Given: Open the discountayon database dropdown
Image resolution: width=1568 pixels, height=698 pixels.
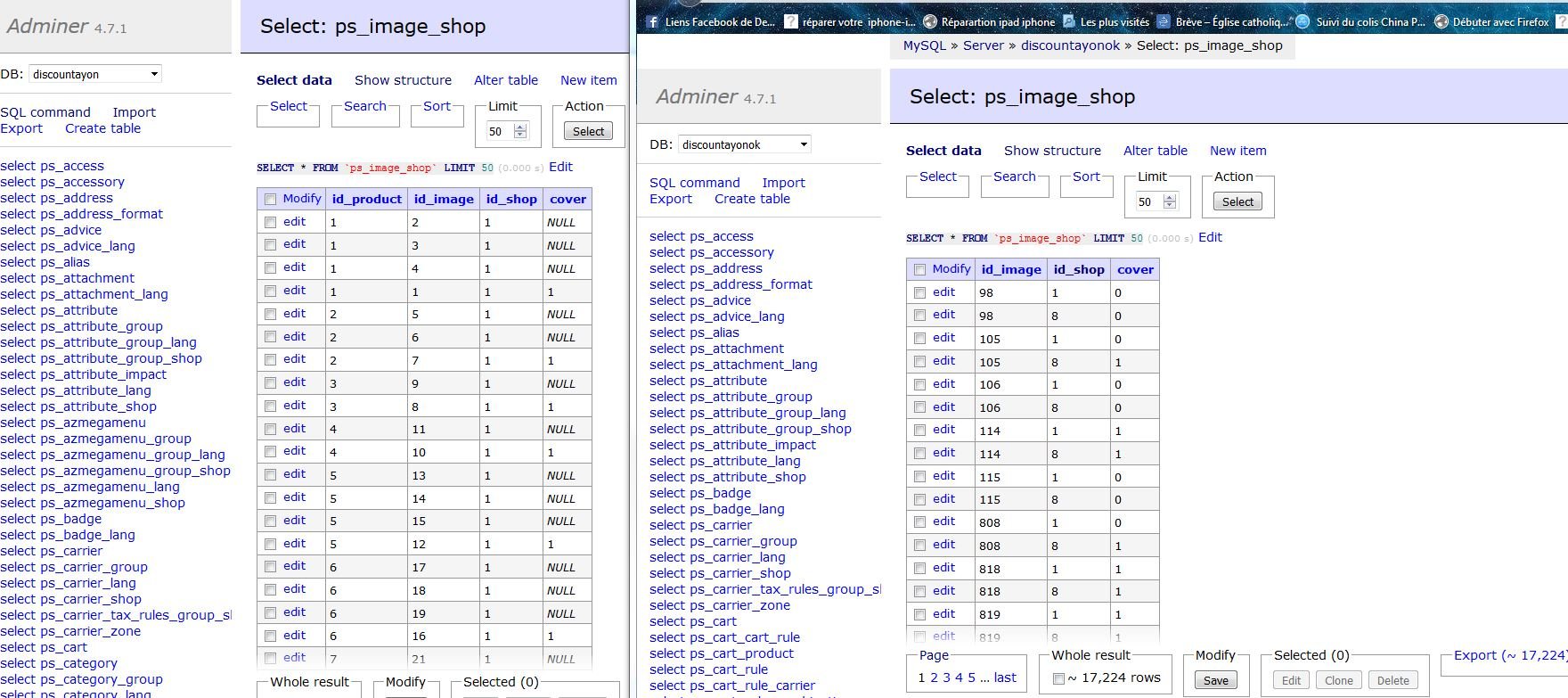Looking at the screenshot, I should point(94,74).
